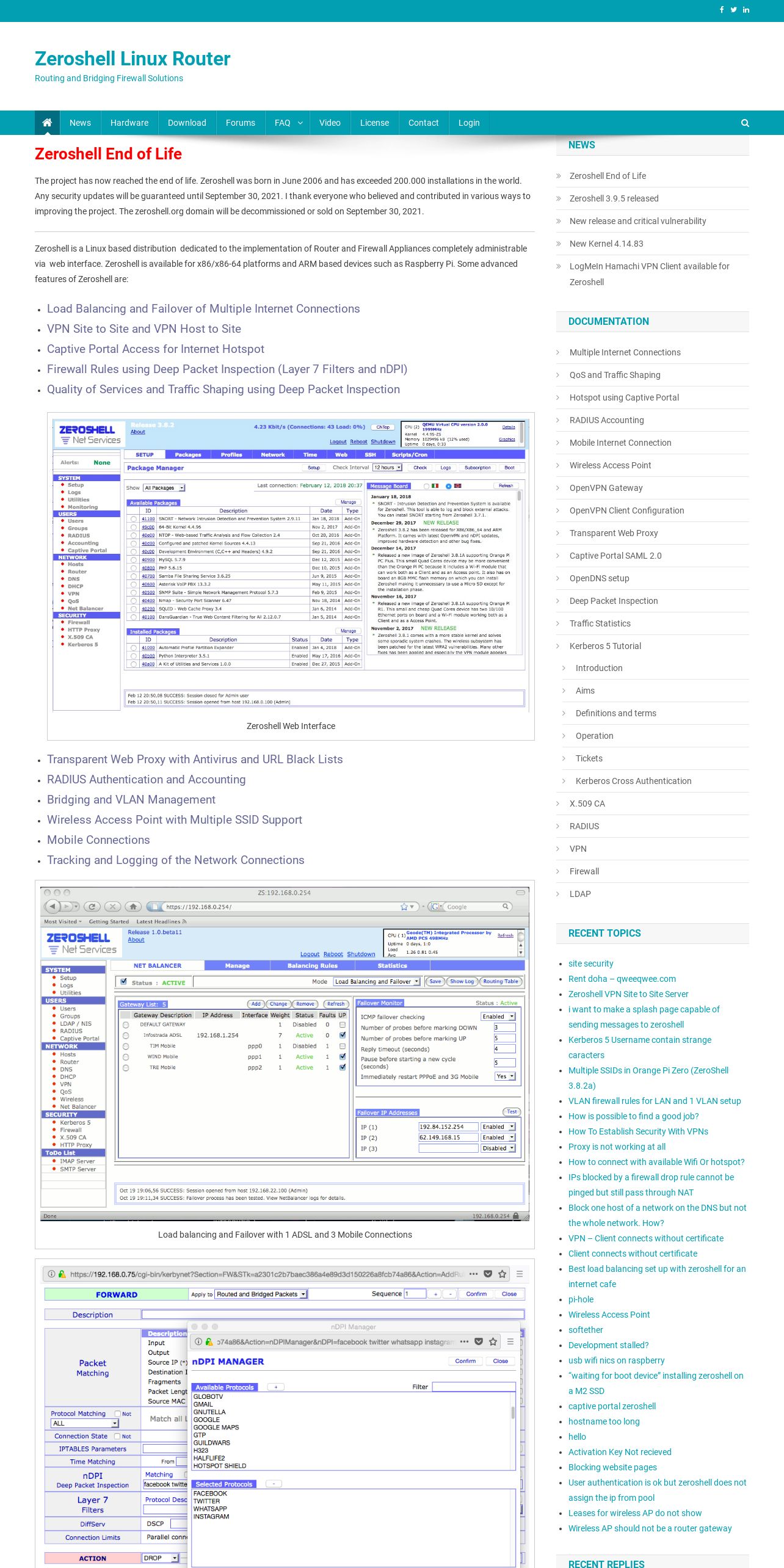This screenshot has width=784, height=1568.
Task: Open Mobile Connections feature link
Action: pos(98,840)
